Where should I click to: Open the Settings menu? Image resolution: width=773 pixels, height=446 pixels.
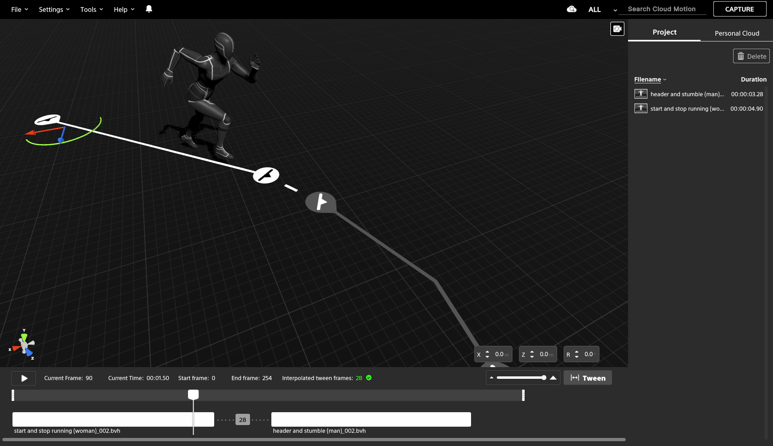point(54,9)
